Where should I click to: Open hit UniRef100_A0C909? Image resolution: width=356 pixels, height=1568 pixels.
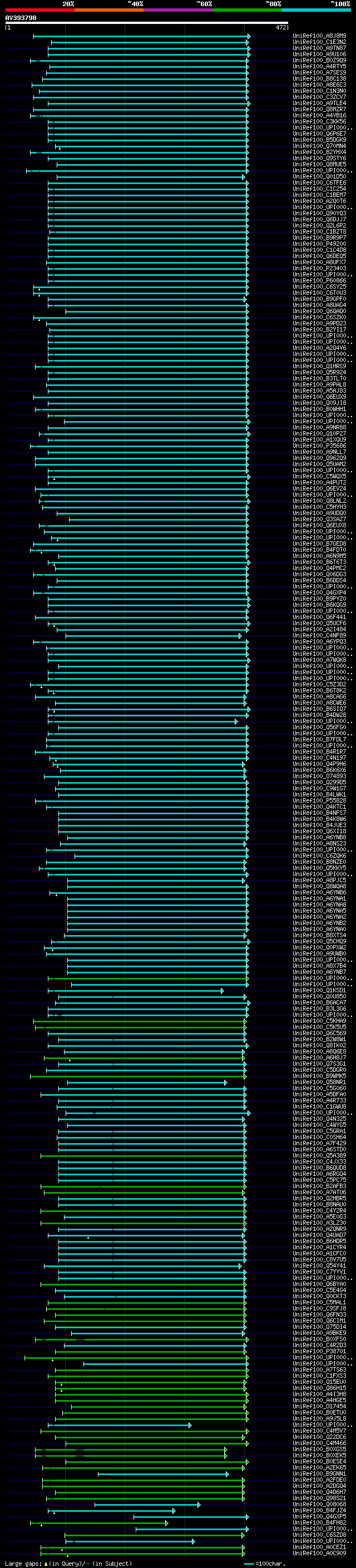[319, 1554]
